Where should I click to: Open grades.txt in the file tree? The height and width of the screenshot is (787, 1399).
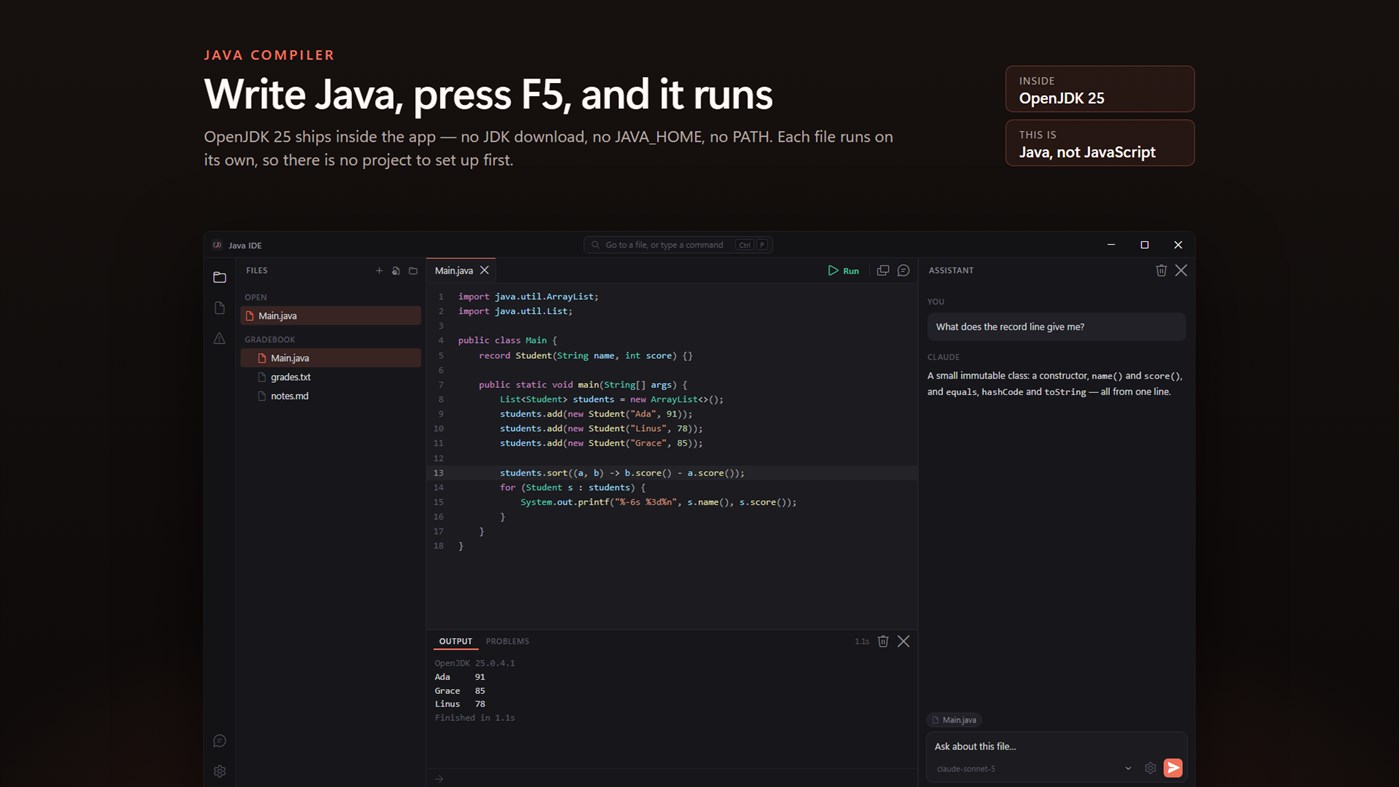point(330,377)
